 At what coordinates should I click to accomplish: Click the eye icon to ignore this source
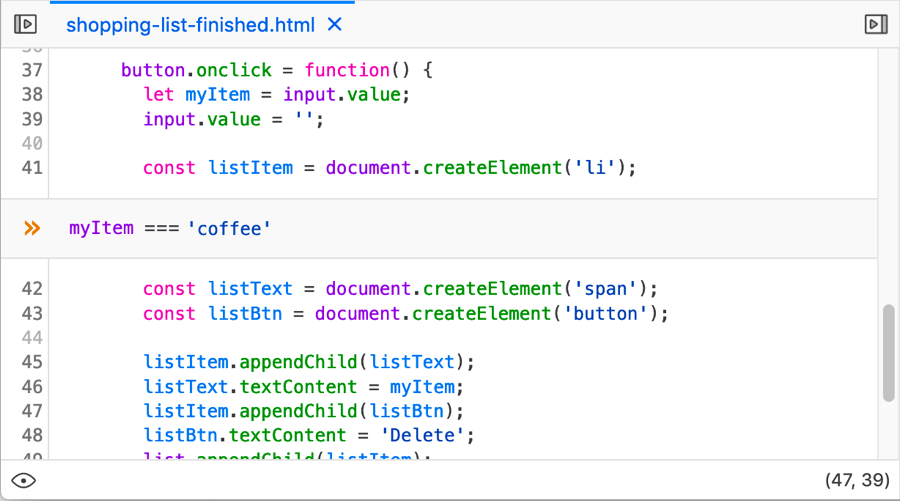coord(24,481)
